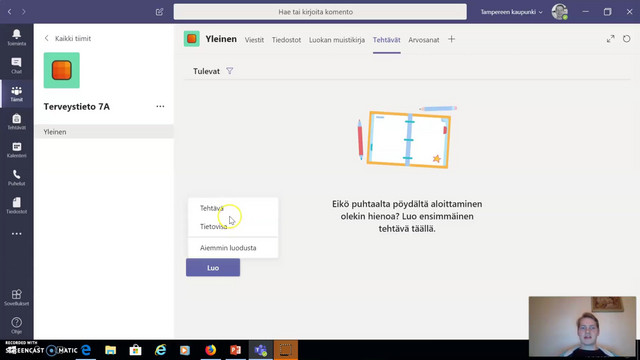Screen dimensions: 640x360
Task: Open the Toiminta activity bell icon
Action: (x=16, y=37)
